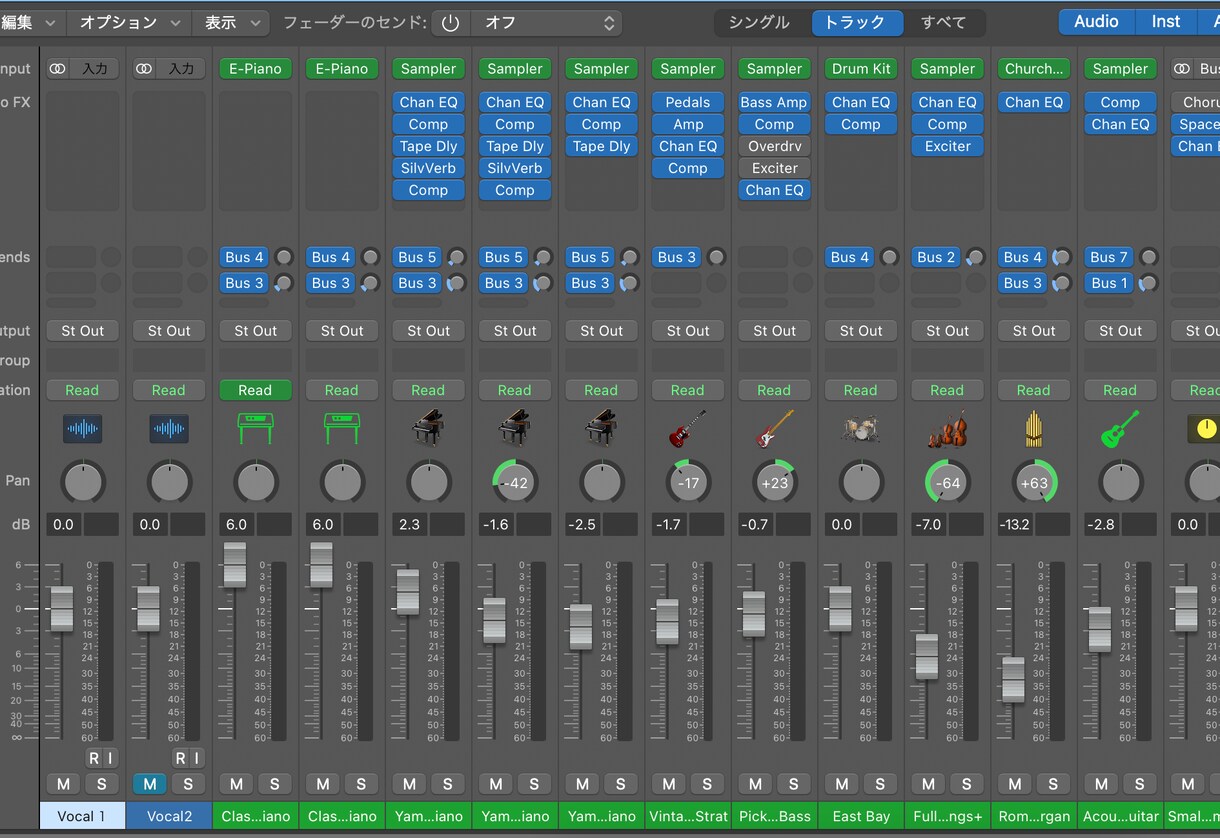Switch to トラック mixer view

coord(857,22)
